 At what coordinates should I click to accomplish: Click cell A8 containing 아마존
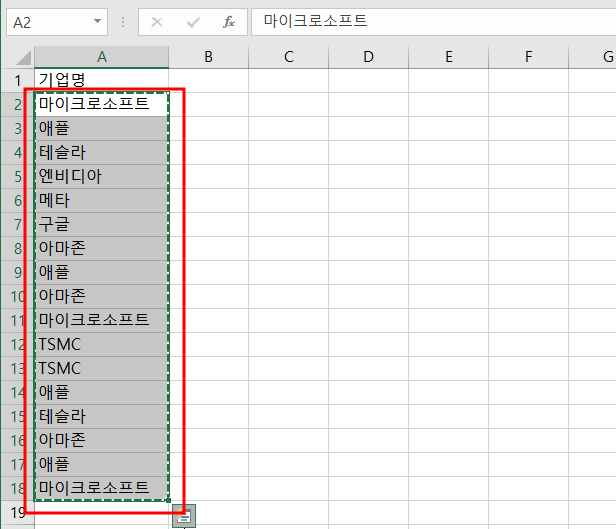tap(102, 248)
